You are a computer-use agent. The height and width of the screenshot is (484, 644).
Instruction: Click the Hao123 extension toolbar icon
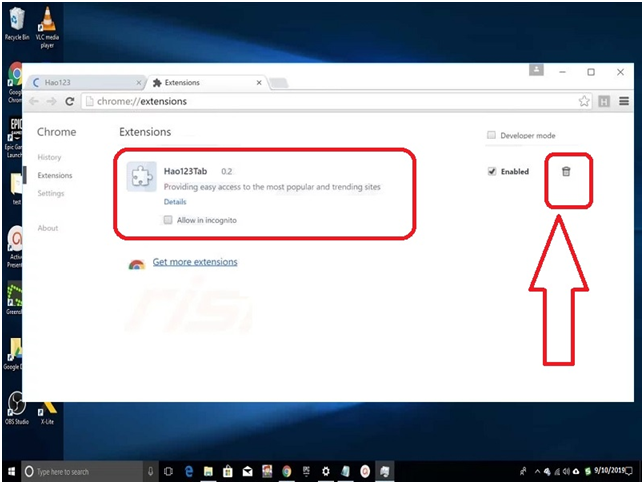[x=604, y=101]
